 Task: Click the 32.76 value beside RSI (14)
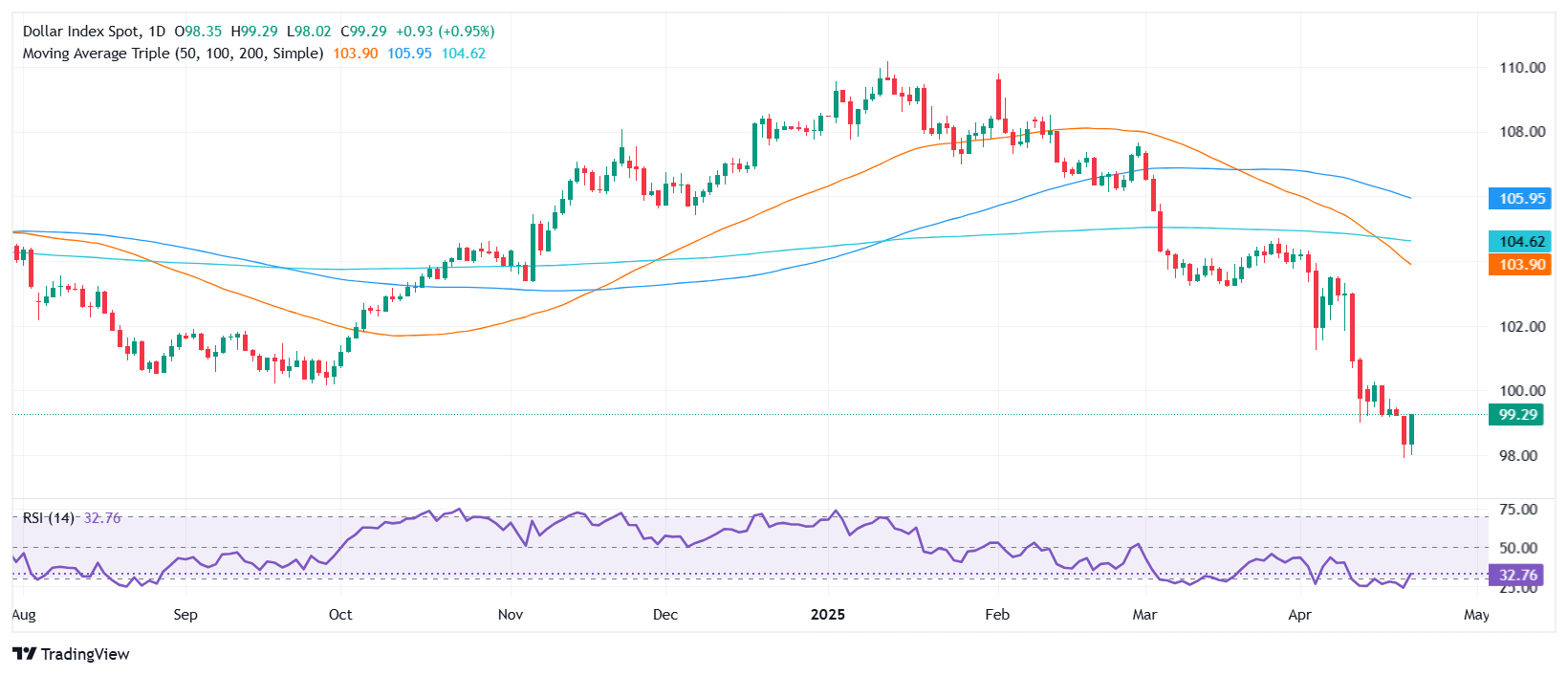click(x=102, y=517)
